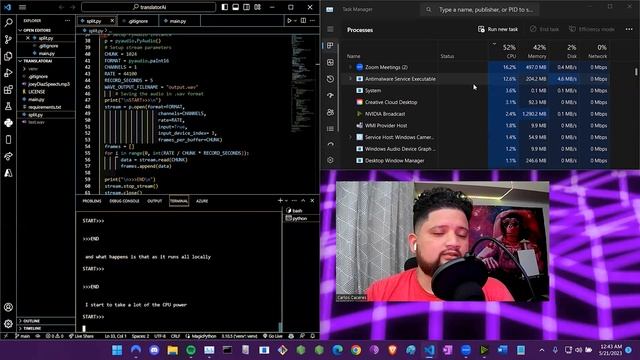
Task: Open File Explorer from taskbar
Action: (x=172, y=350)
